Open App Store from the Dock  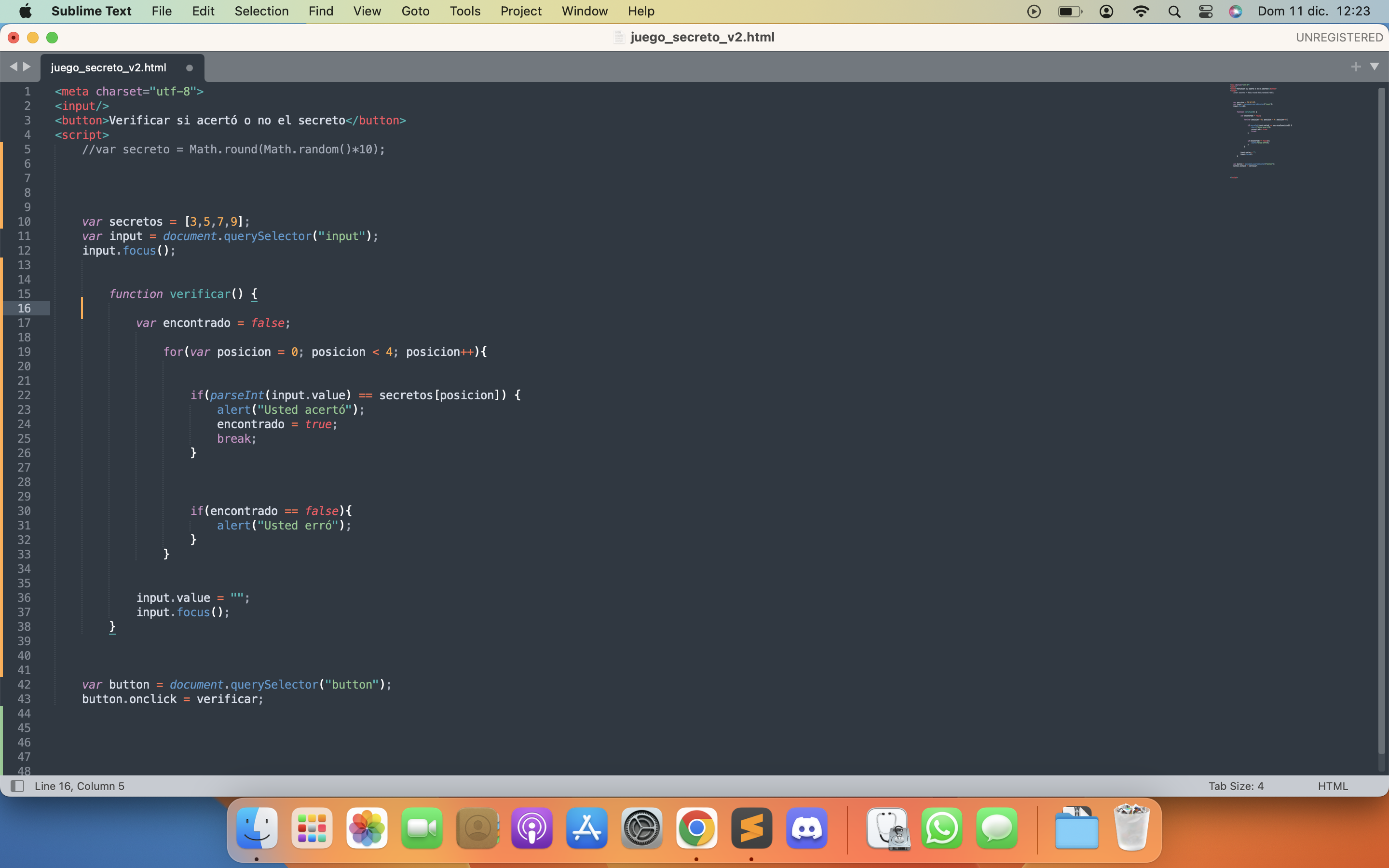coord(586,828)
